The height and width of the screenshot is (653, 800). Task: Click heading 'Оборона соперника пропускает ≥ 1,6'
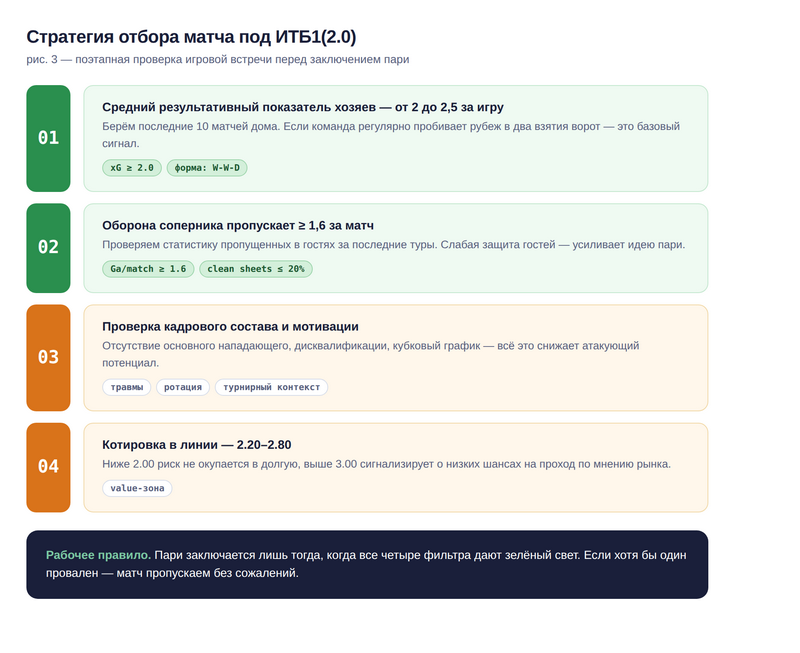click(x=238, y=225)
